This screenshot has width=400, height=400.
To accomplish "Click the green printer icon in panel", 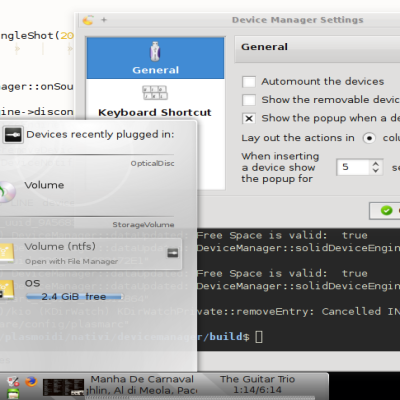I will coord(13,394).
